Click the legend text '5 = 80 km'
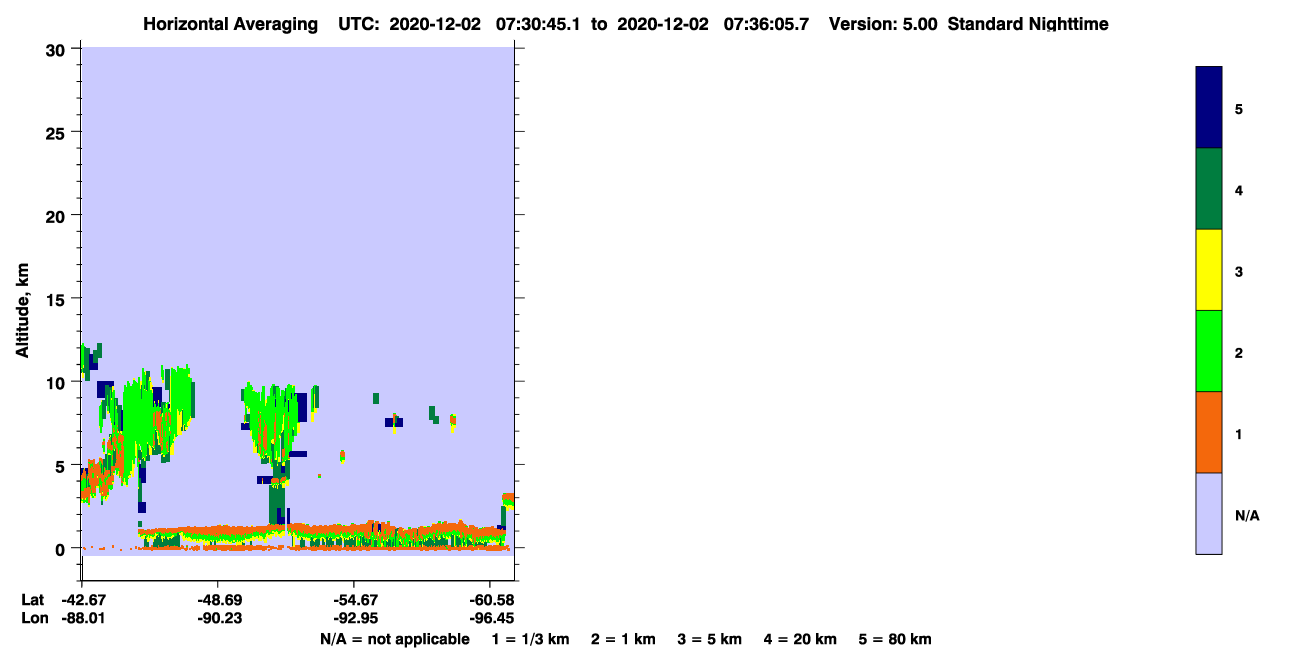 click(896, 639)
